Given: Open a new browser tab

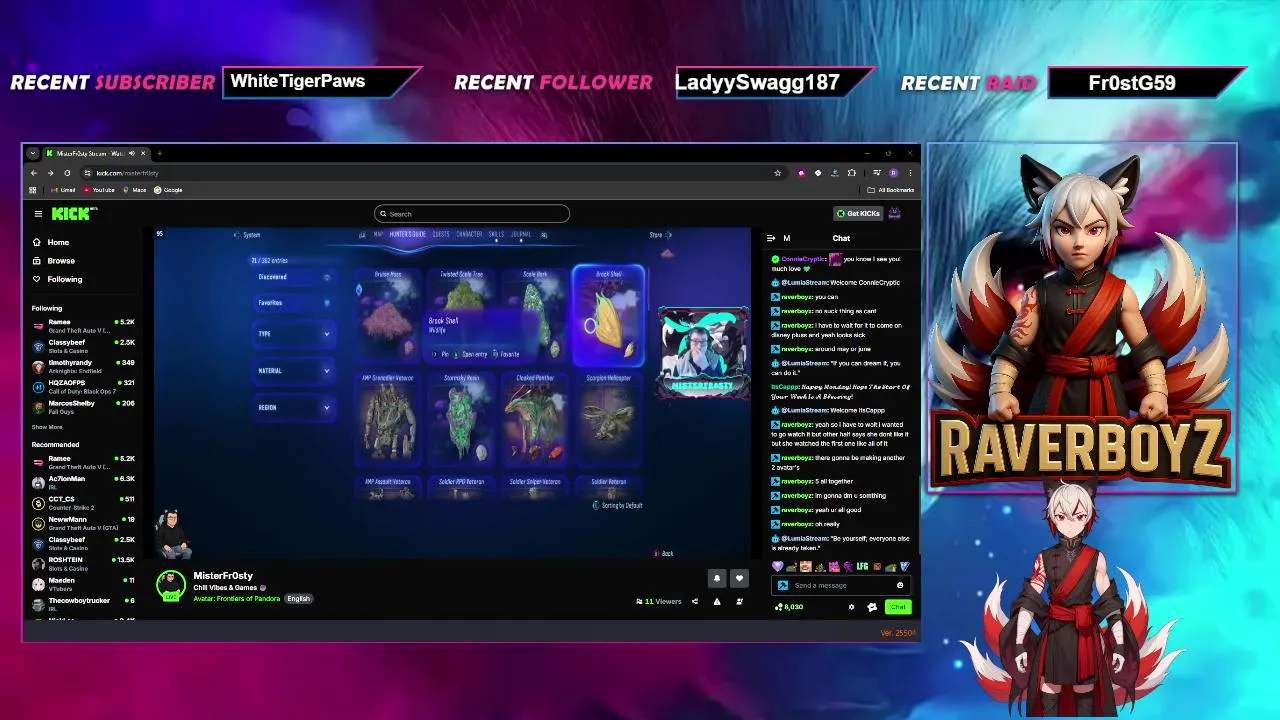Looking at the screenshot, I should point(159,153).
